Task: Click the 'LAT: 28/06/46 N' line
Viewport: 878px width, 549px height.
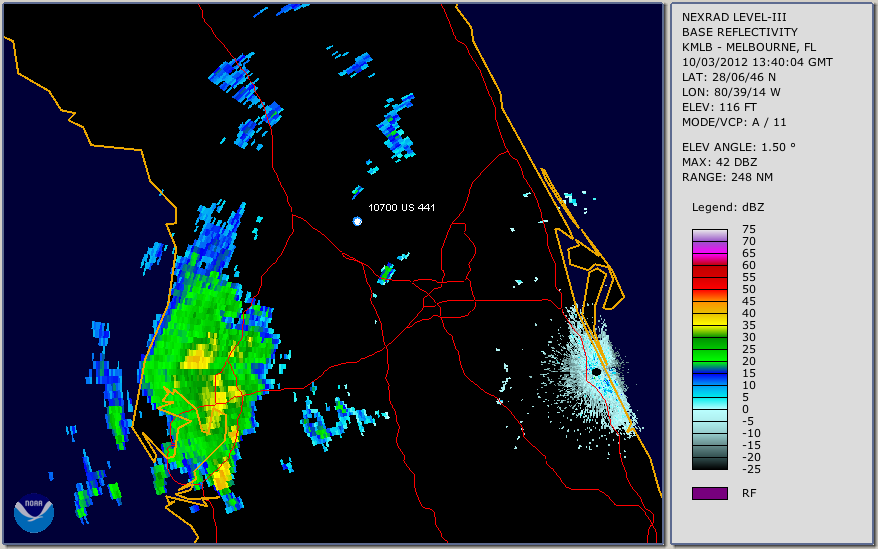Action: pos(728,77)
